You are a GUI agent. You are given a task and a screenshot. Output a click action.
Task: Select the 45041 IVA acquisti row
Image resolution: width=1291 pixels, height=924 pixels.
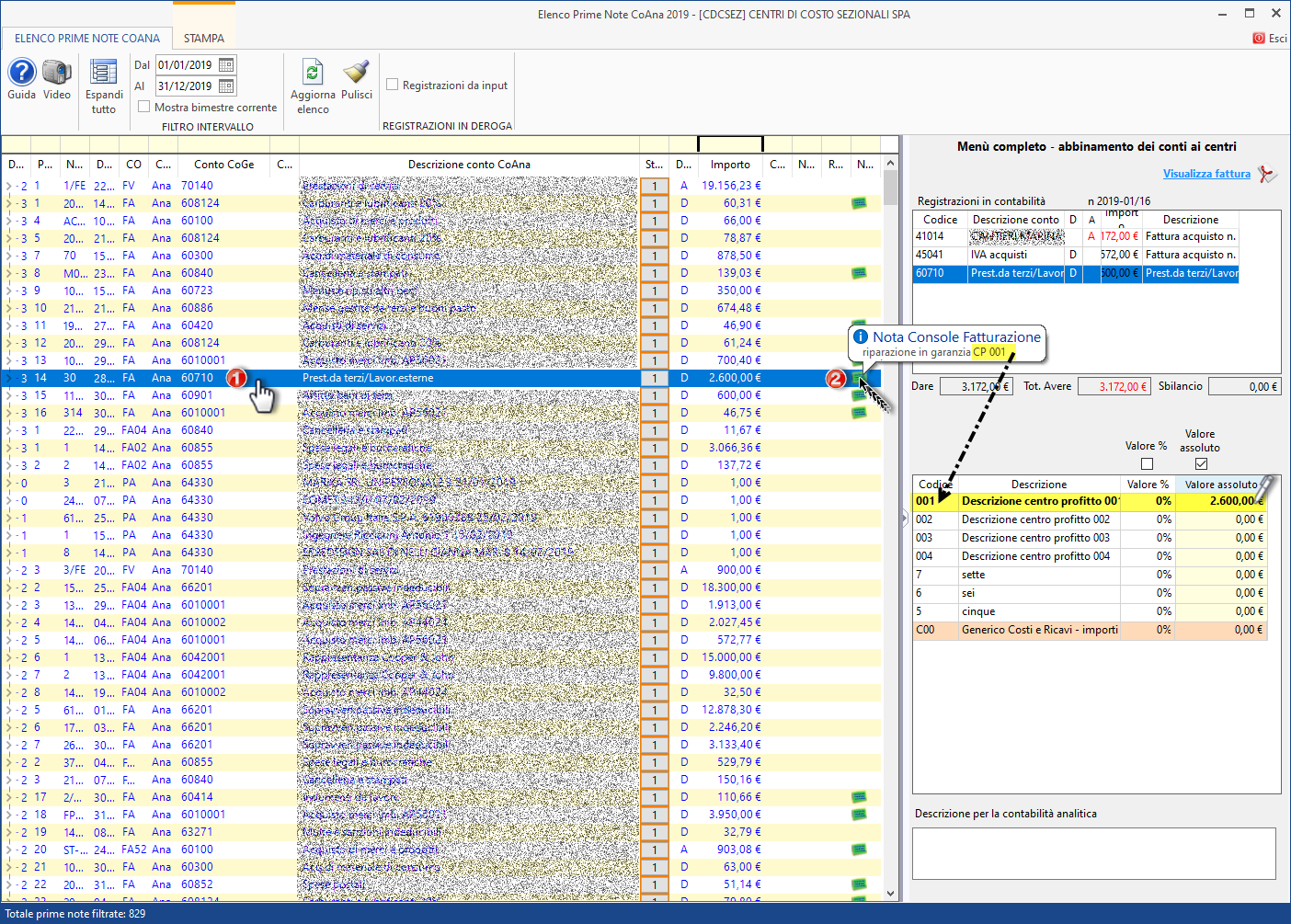1076,255
